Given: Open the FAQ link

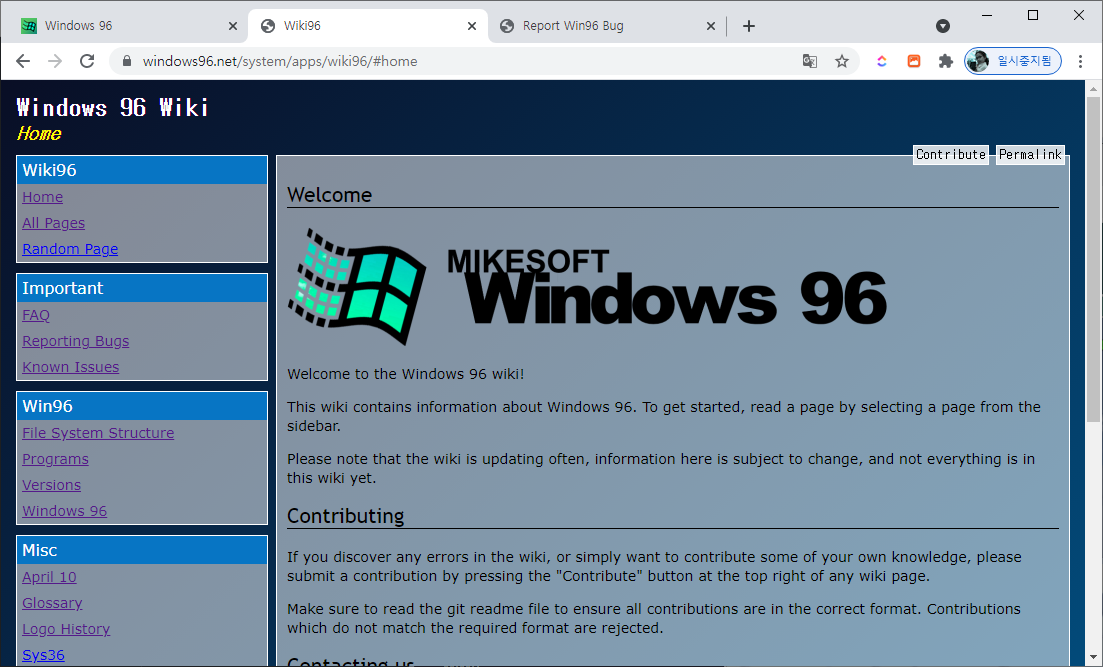Looking at the screenshot, I should pyautogui.click(x=36, y=315).
